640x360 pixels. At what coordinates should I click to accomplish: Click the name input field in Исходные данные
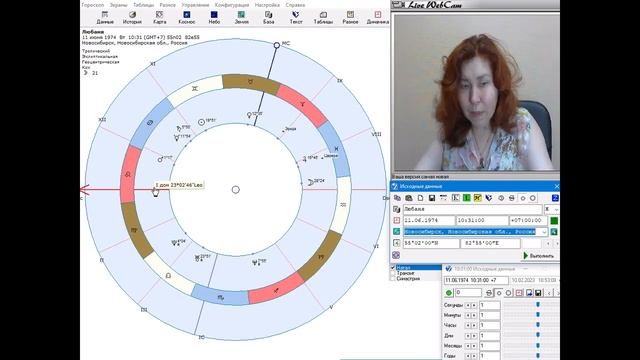point(473,209)
